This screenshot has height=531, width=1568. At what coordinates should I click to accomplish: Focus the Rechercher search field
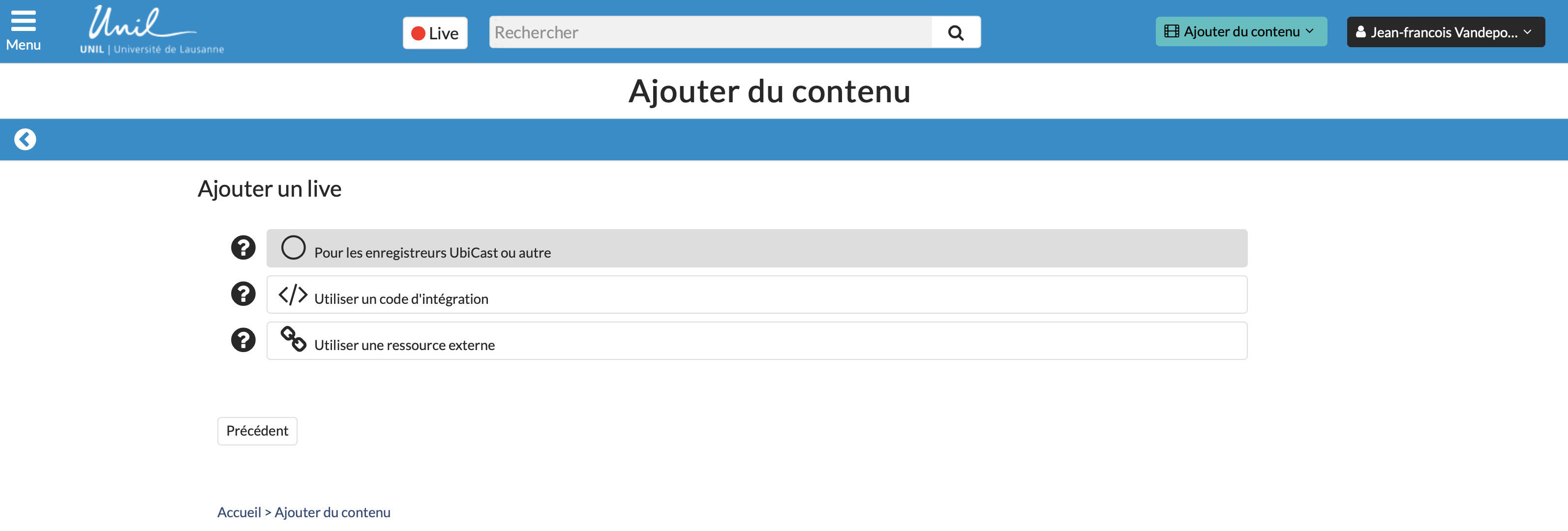click(x=710, y=32)
